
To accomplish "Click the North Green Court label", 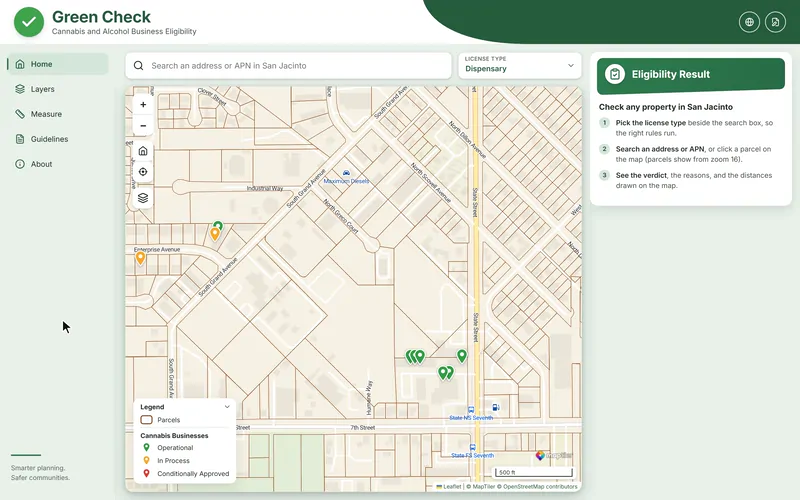I will point(341,216).
